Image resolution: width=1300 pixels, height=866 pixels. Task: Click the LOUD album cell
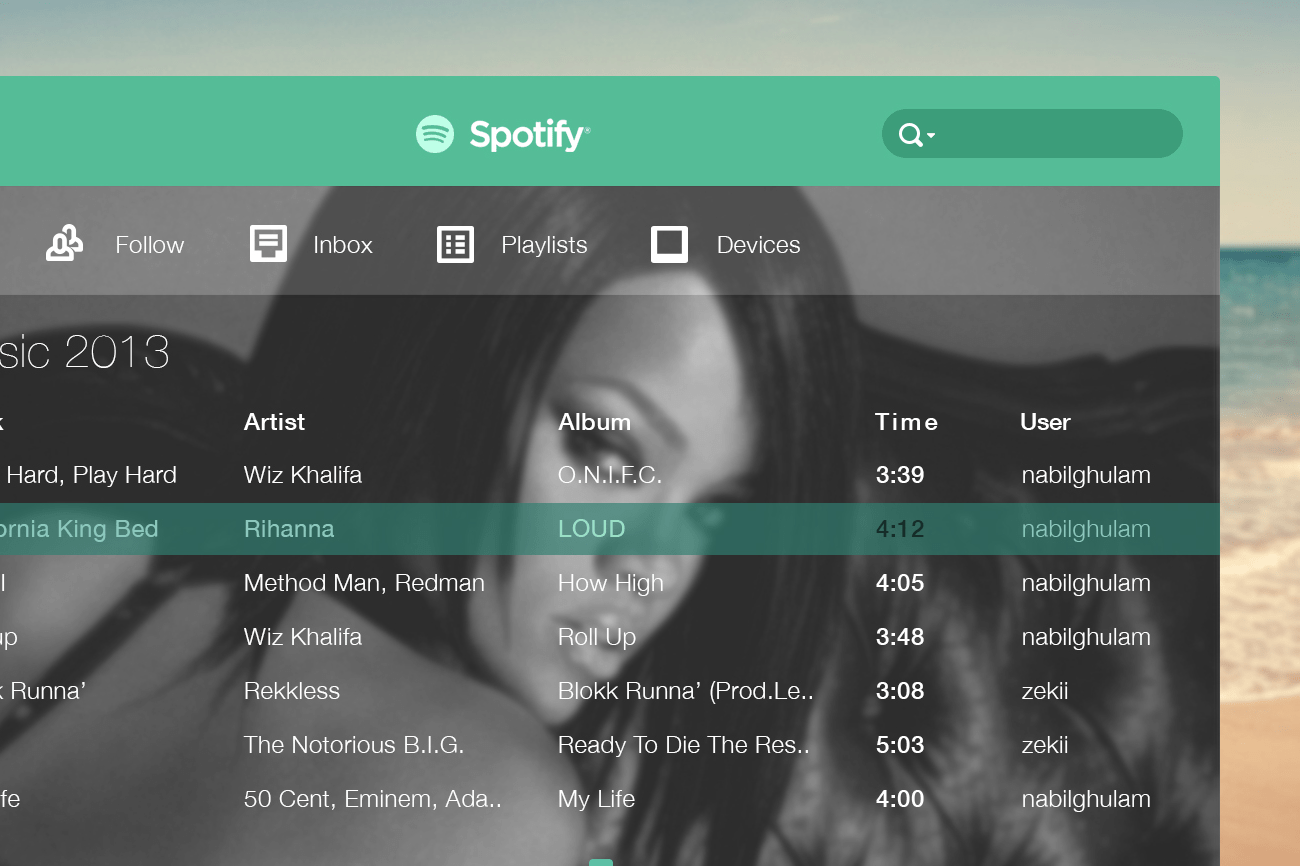click(591, 529)
